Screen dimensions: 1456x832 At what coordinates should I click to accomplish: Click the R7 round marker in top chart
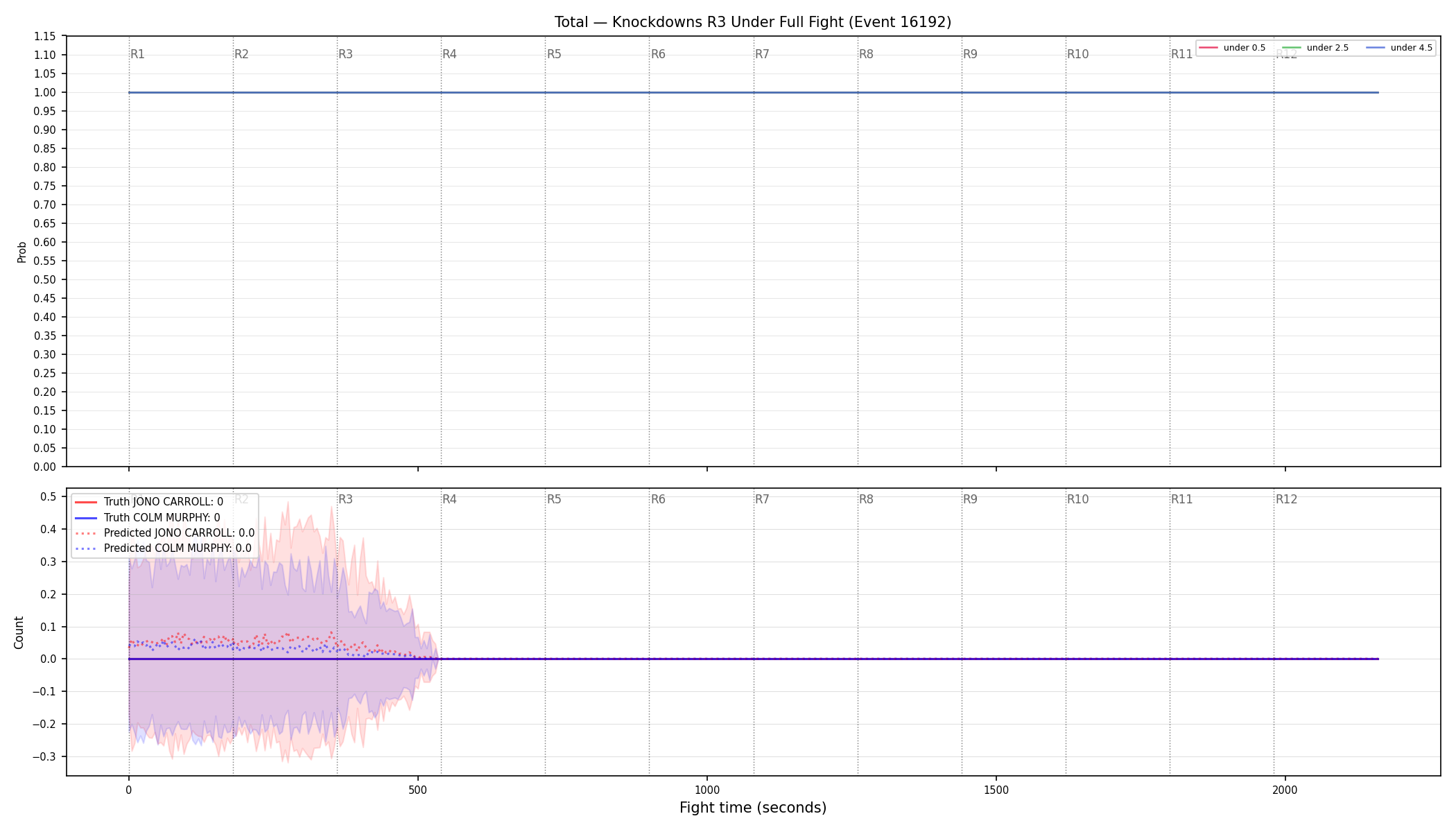pyautogui.click(x=762, y=54)
